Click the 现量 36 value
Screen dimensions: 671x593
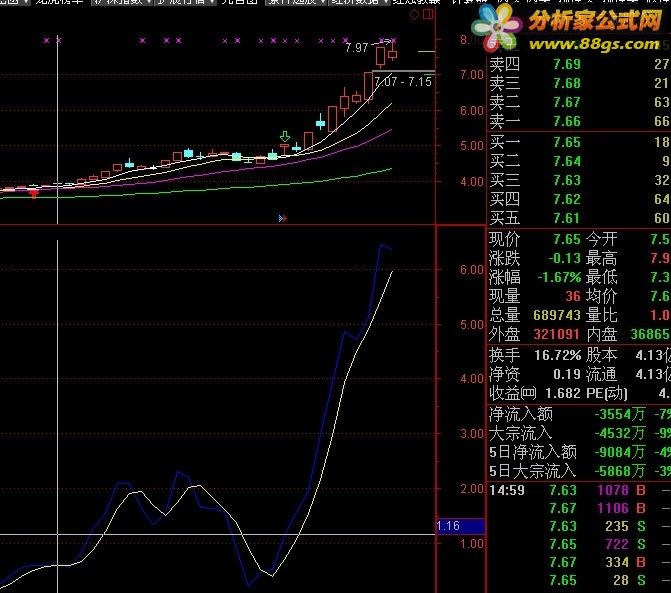click(573, 296)
